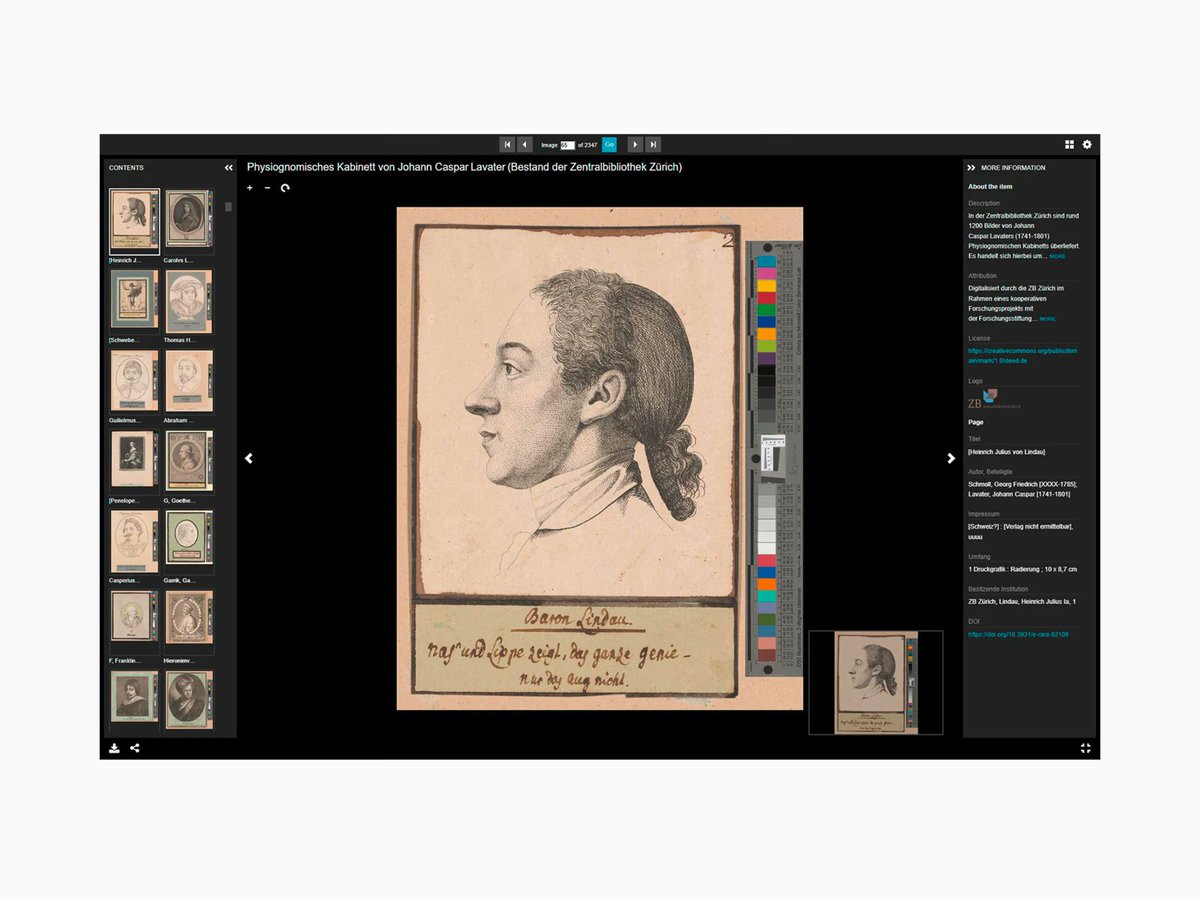Open the DOI link

click(x=1018, y=634)
